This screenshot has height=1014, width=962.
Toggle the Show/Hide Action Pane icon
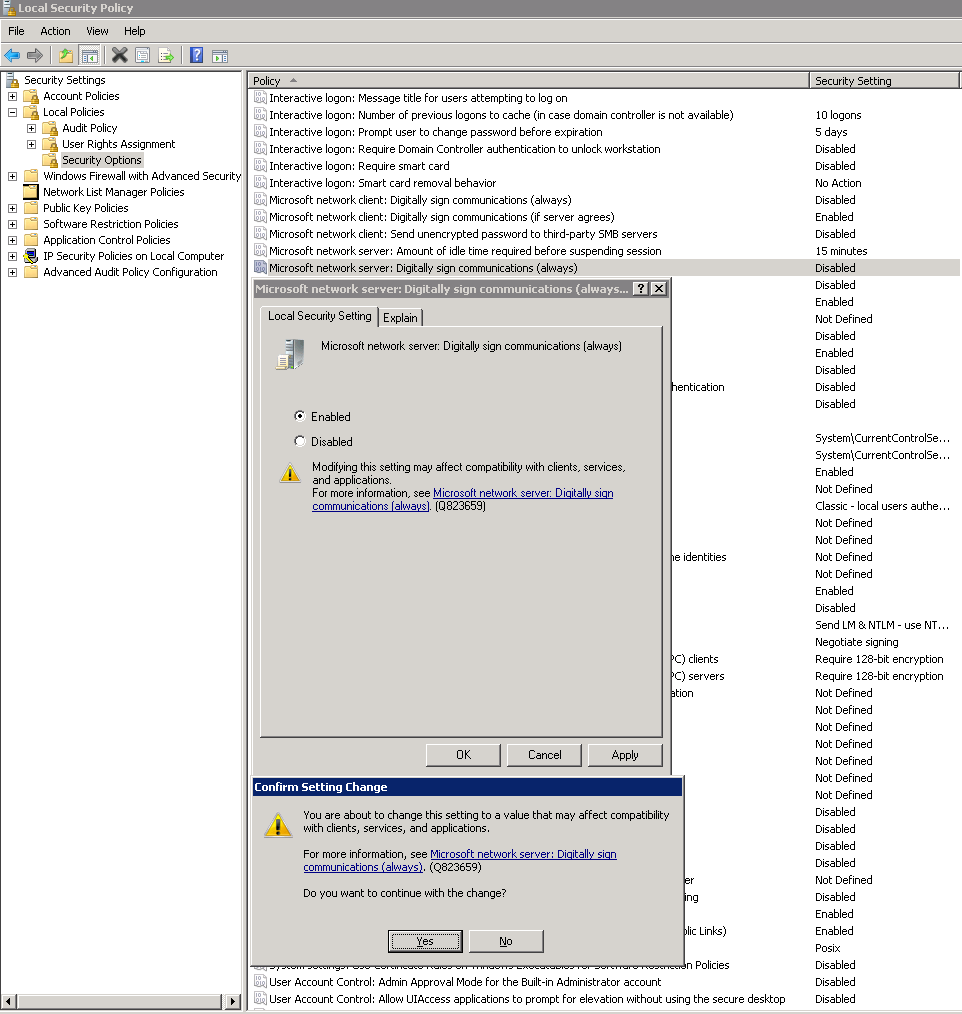[x=220, y=56]
